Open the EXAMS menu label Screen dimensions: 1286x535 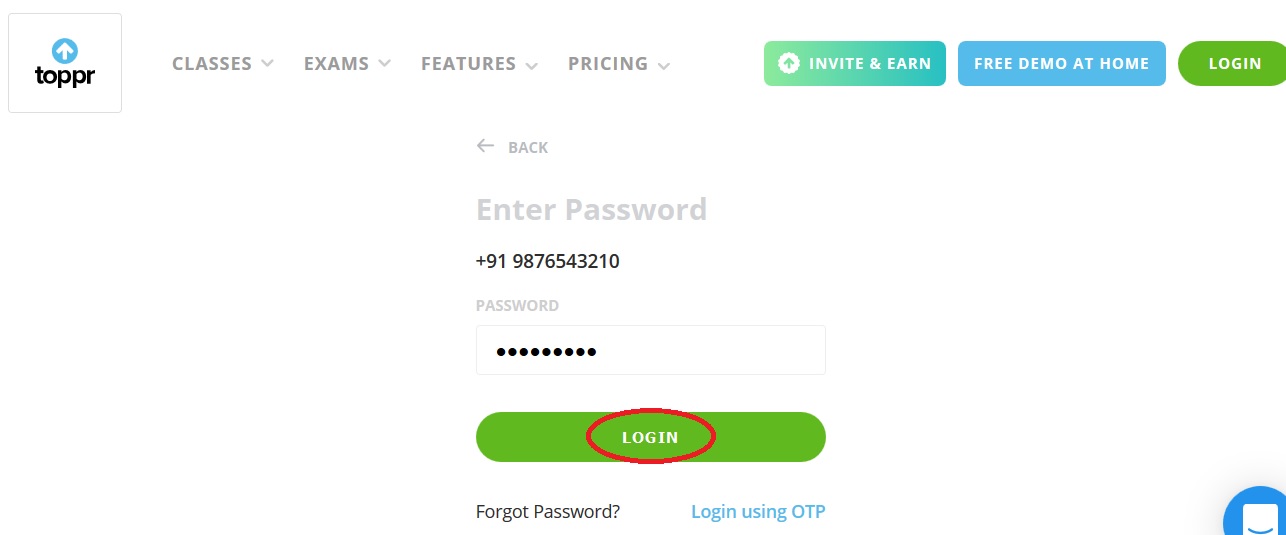click(x=336, y=64)
